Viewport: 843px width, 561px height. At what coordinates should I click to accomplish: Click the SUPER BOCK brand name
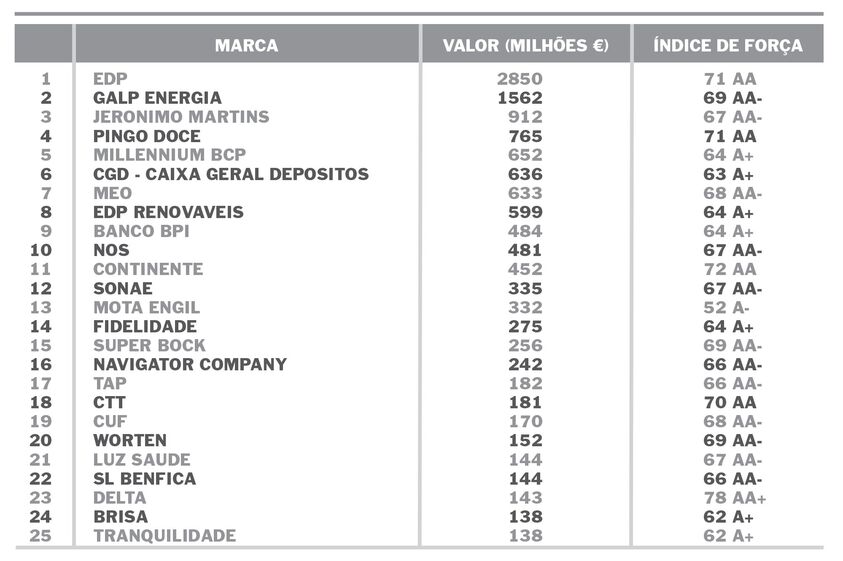click(x=149, y=345)
